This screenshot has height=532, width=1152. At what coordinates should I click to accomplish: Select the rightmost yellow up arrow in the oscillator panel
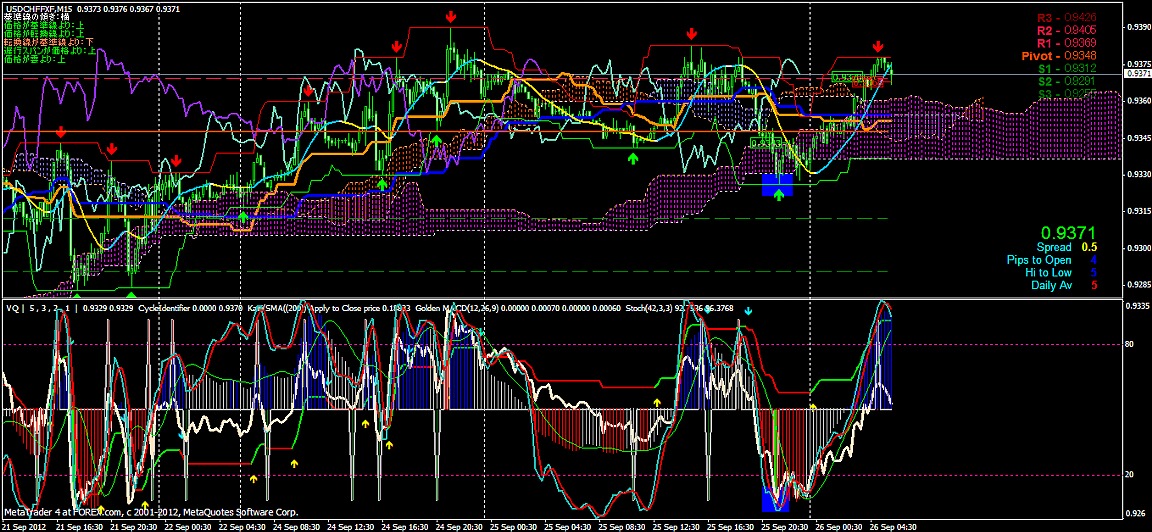[x=813, y=407]
